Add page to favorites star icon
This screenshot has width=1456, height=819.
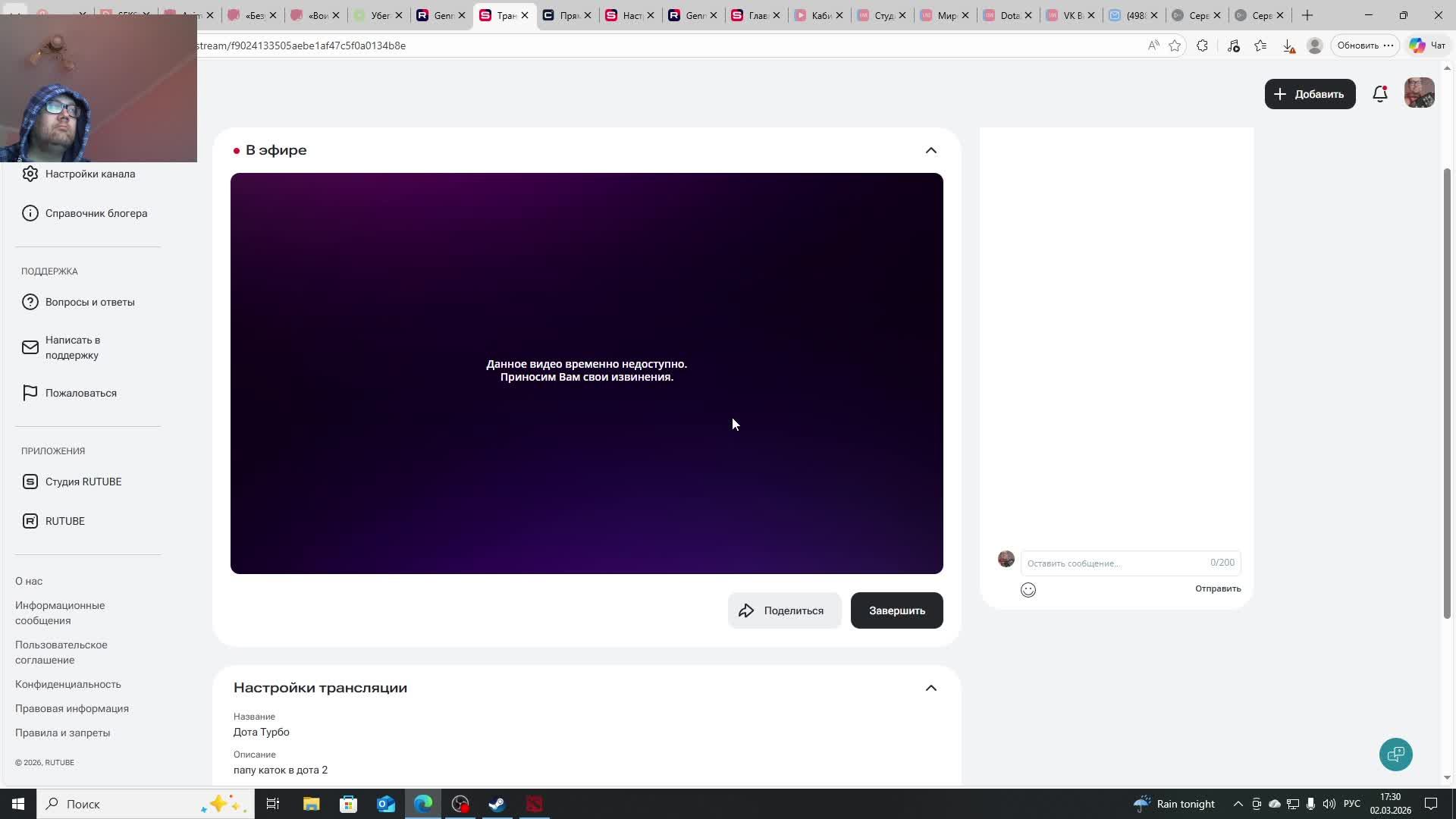[1175, 45]
